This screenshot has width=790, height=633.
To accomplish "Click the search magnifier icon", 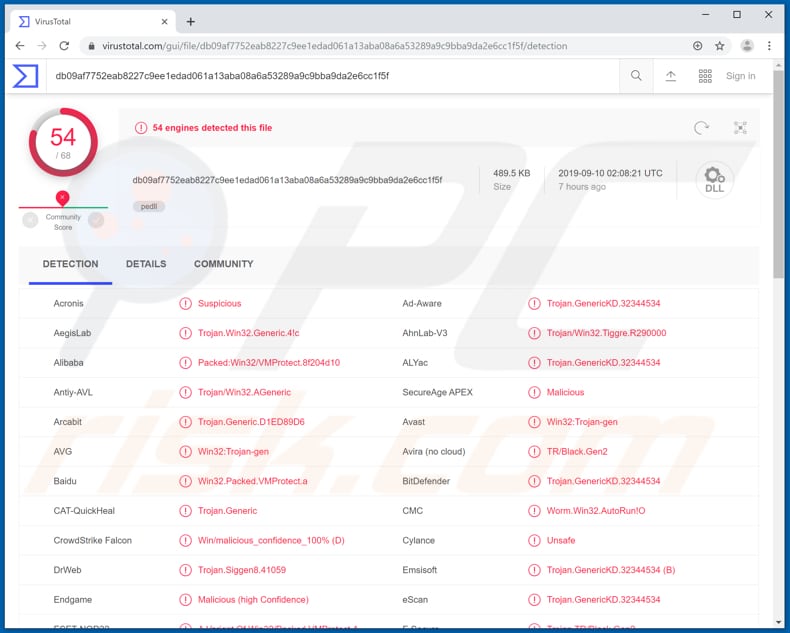I will point(636,76).
